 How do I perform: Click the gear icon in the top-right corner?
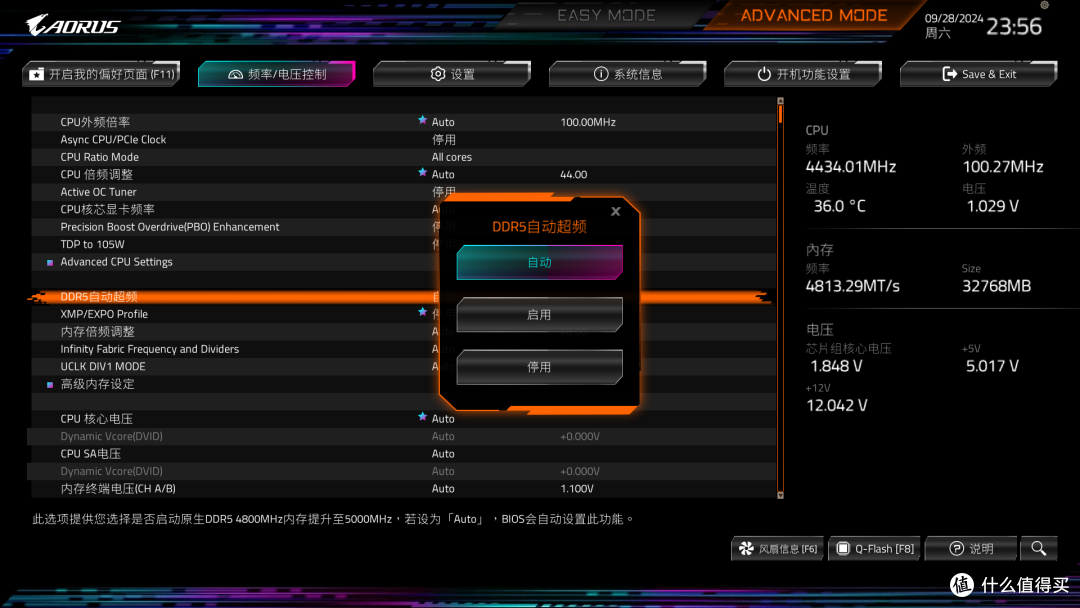[1044, 5]
